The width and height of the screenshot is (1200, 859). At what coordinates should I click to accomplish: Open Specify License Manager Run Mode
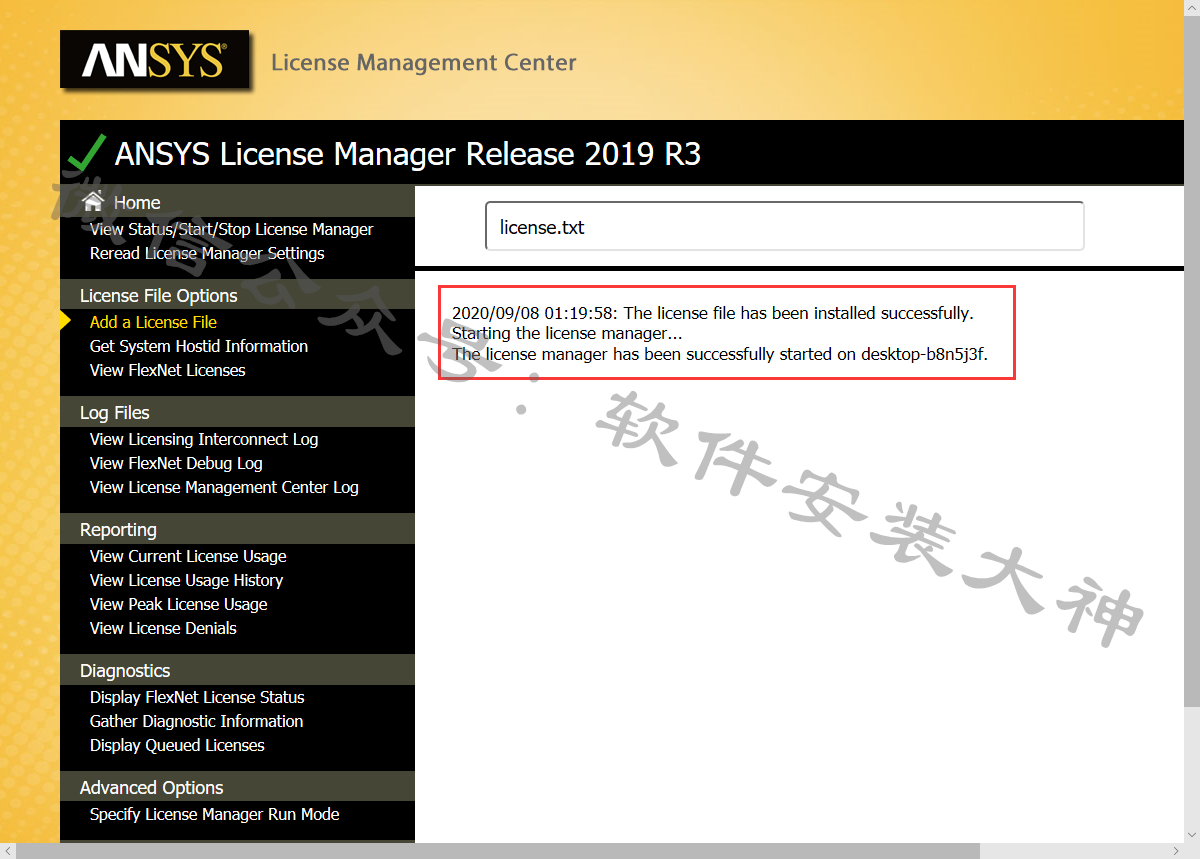214,814
